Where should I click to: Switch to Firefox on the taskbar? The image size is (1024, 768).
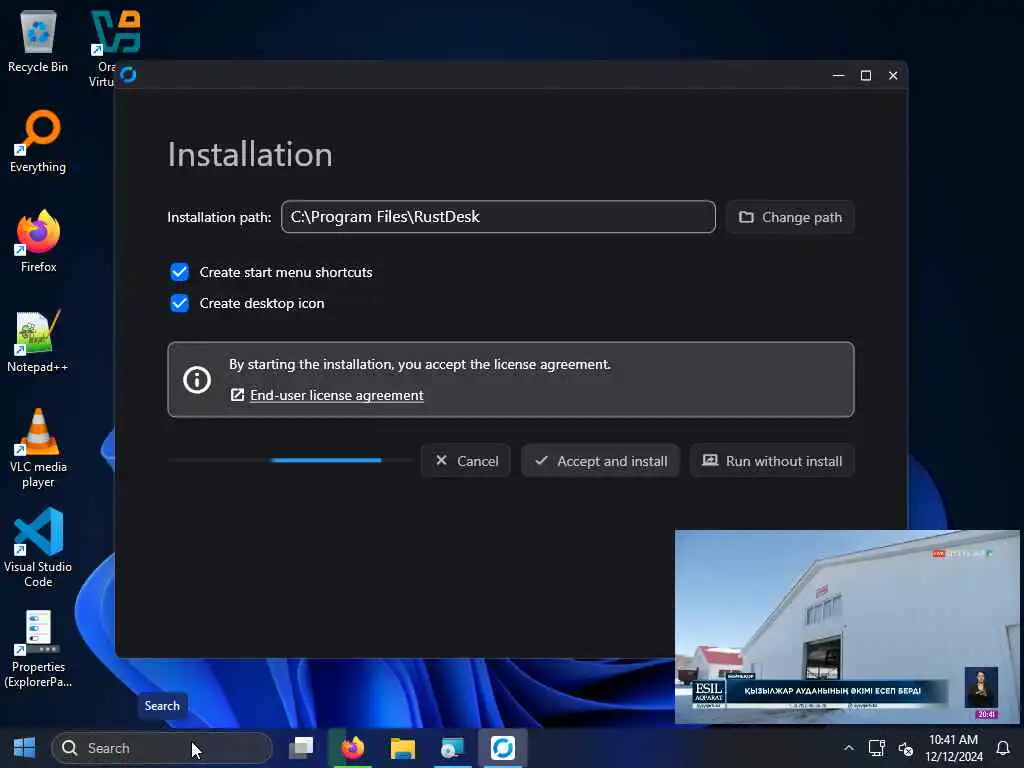pyautogui.click(x=353, y=748)
